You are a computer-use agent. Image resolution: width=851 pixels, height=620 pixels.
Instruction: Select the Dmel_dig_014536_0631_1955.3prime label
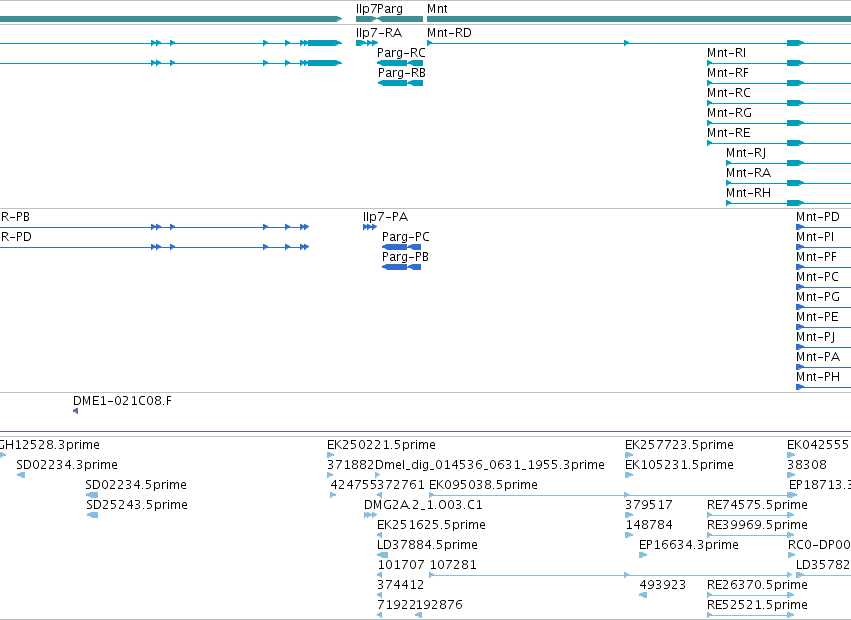click(x=490, y=465)
